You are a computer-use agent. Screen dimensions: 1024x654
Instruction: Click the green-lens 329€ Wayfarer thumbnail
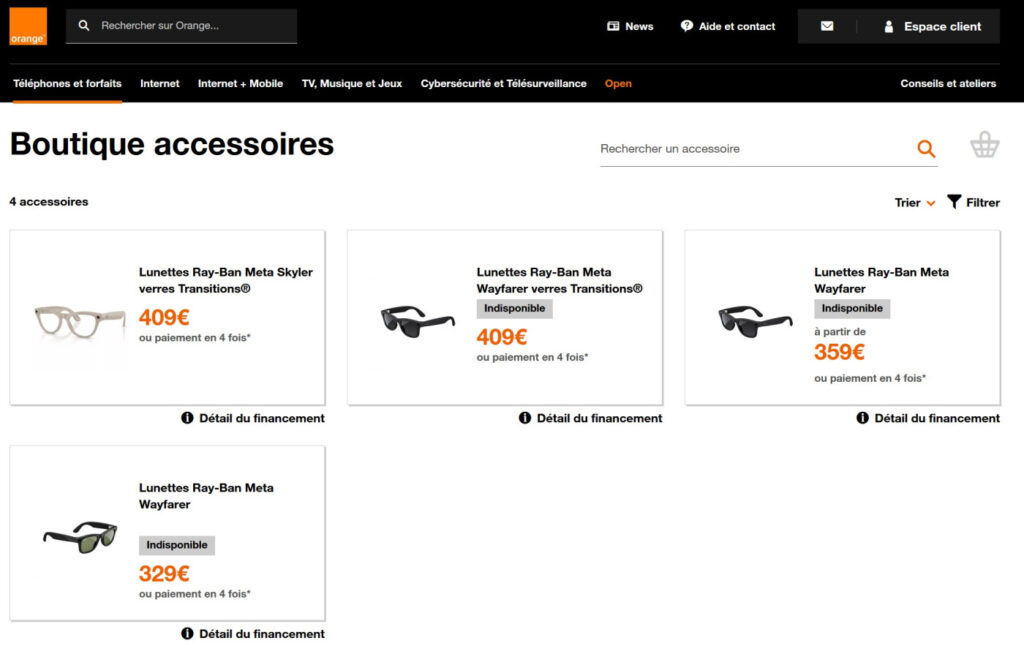coord(80,537)
